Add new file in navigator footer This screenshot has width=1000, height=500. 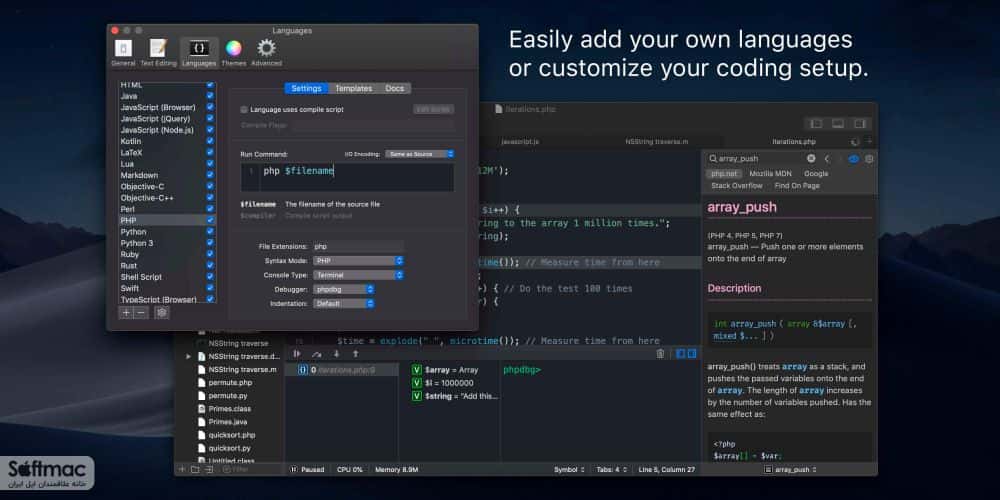click(x=182, y=469)
